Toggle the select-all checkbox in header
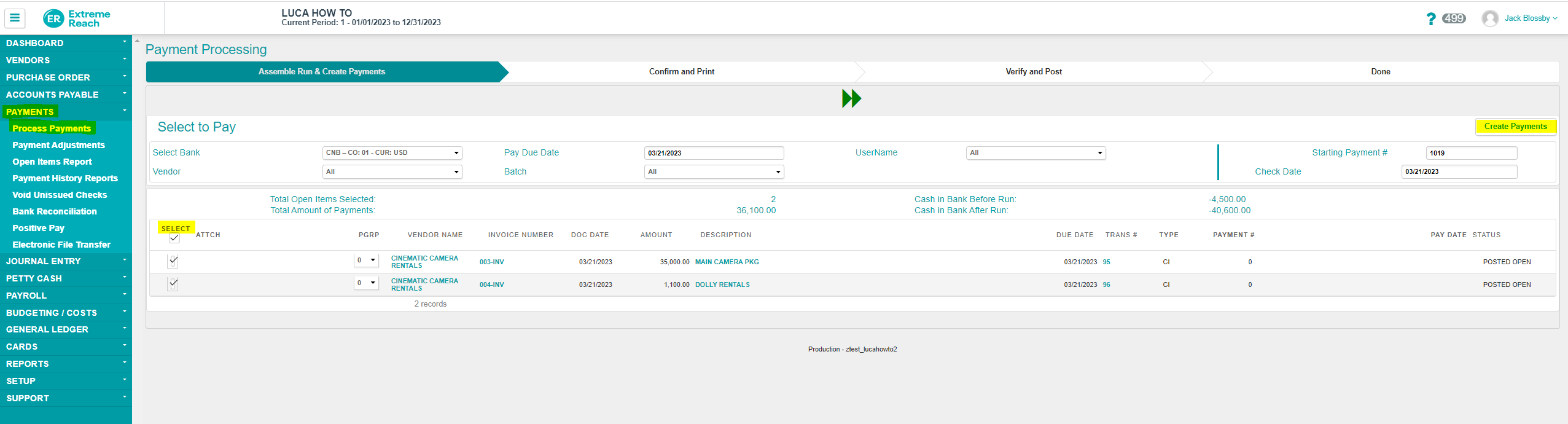The height and width of the screenshot is (424, 1568). [174, 238]
